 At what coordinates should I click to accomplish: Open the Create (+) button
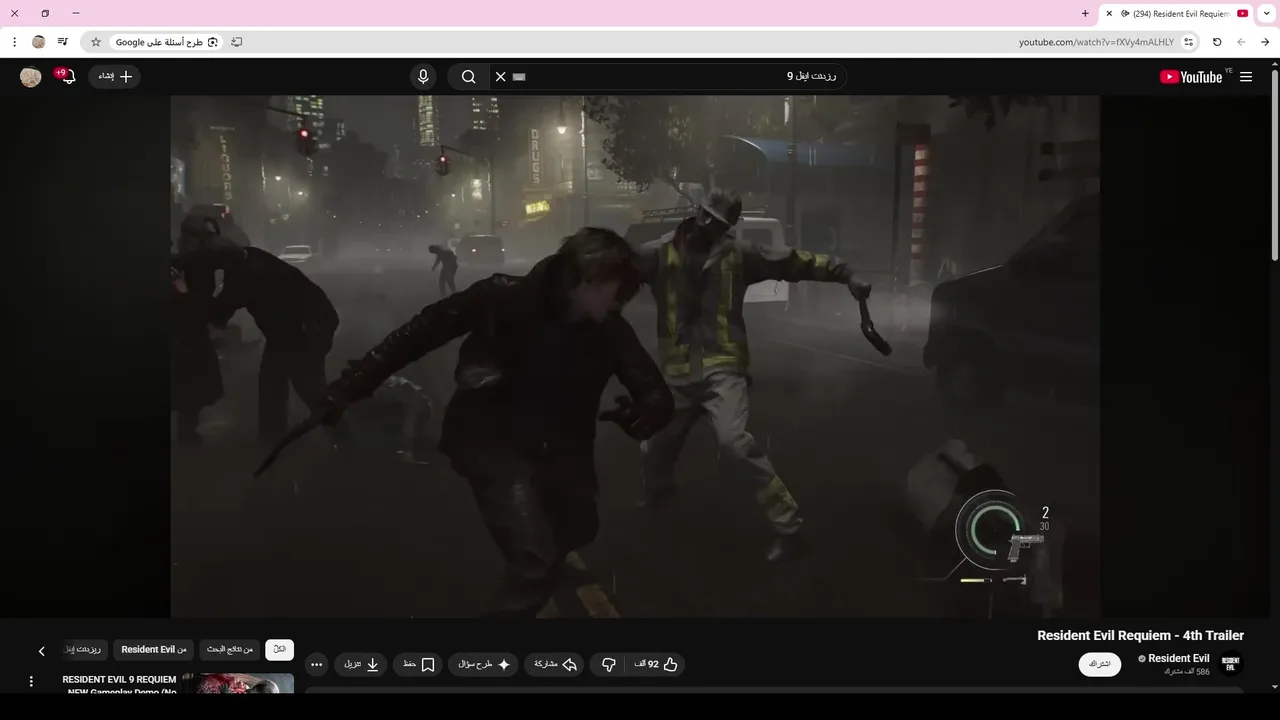pyautogui.click(x=115, y=76)
